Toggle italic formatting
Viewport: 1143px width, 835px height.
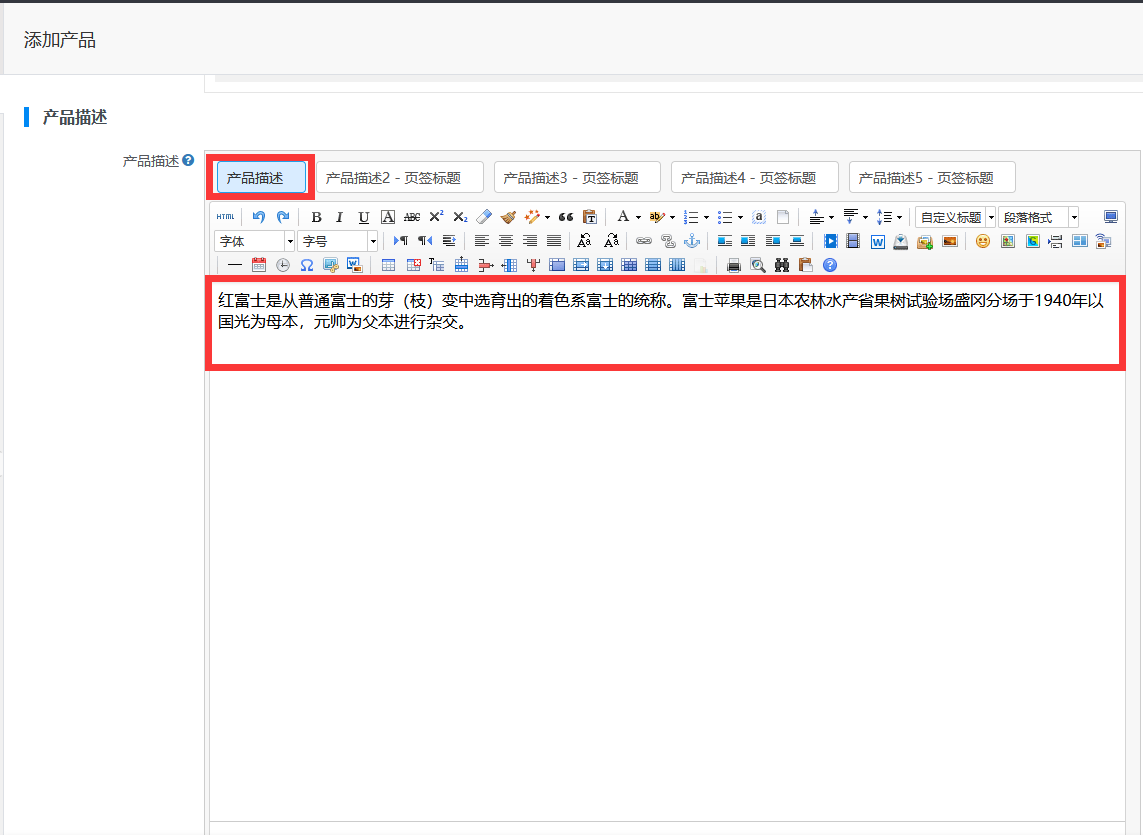(340, 217)
